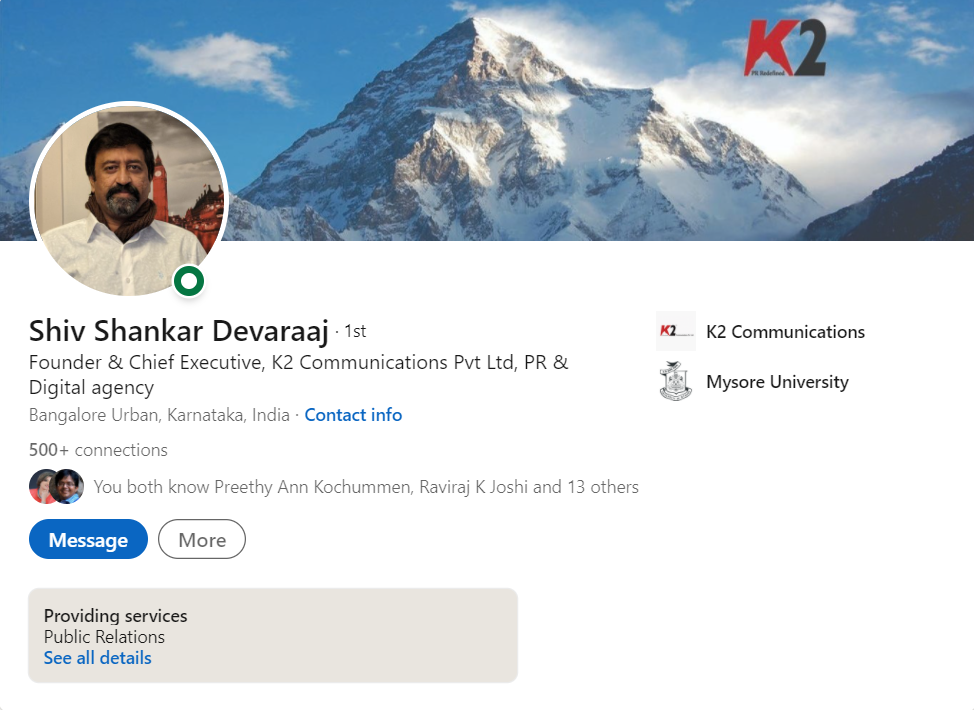Click the green online status indicator

pyautogui.click(x=188, y=281)
